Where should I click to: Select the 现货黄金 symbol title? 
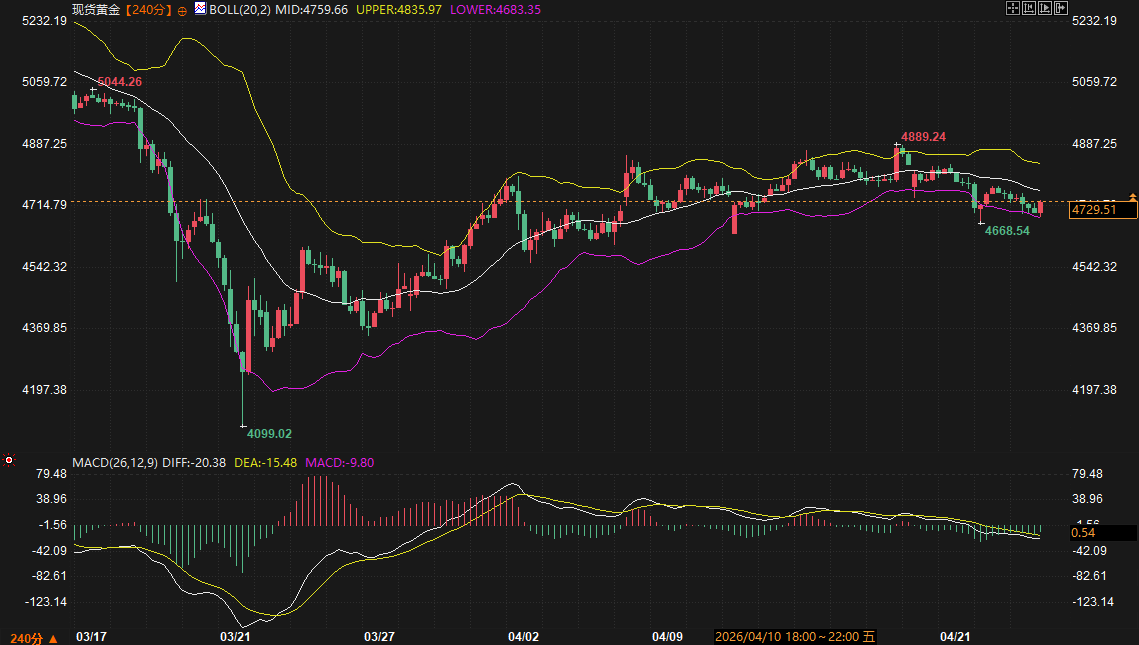pyautogui.click(x=96, y=9)
